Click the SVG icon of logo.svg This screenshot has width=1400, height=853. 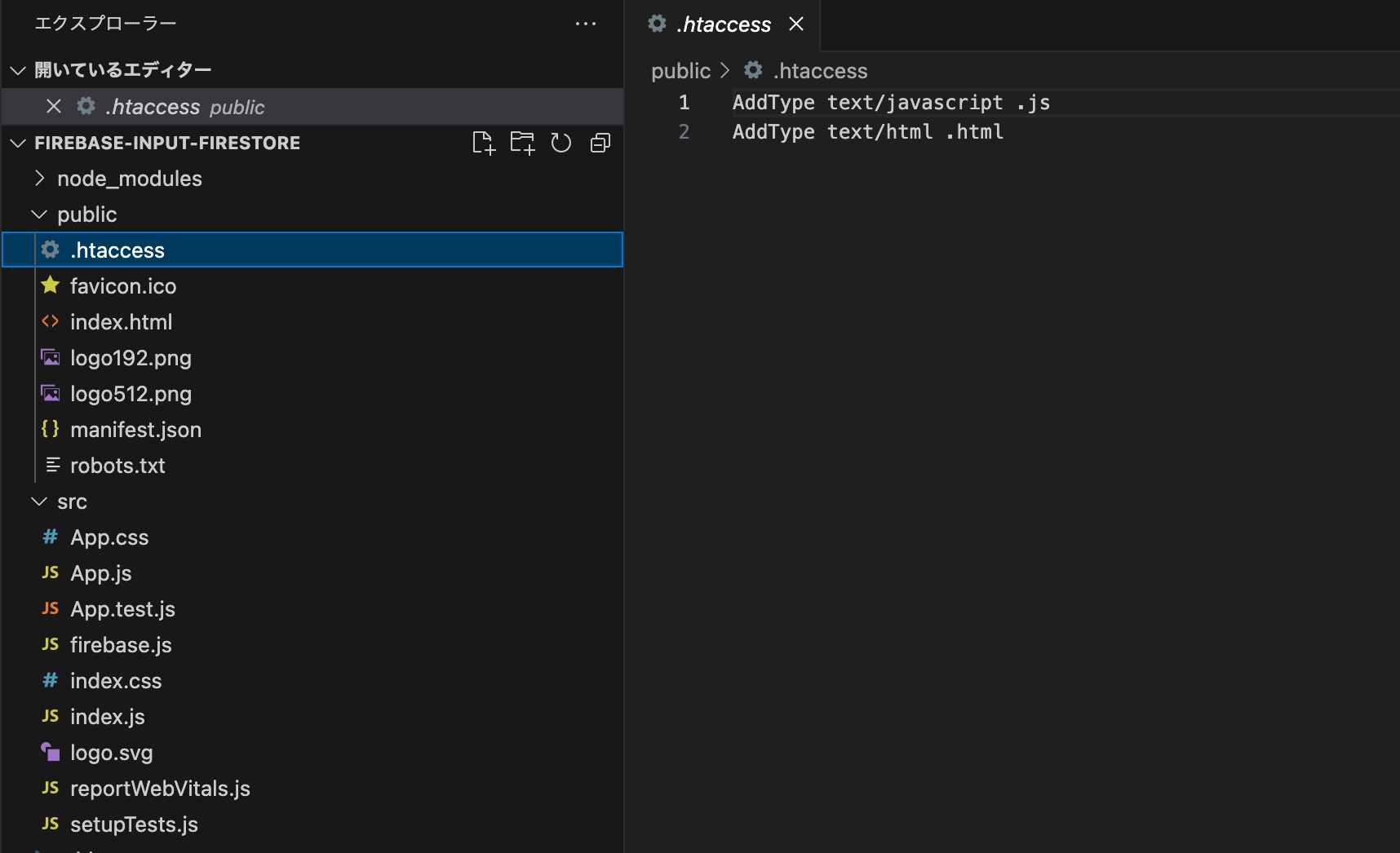click(51, 752)
